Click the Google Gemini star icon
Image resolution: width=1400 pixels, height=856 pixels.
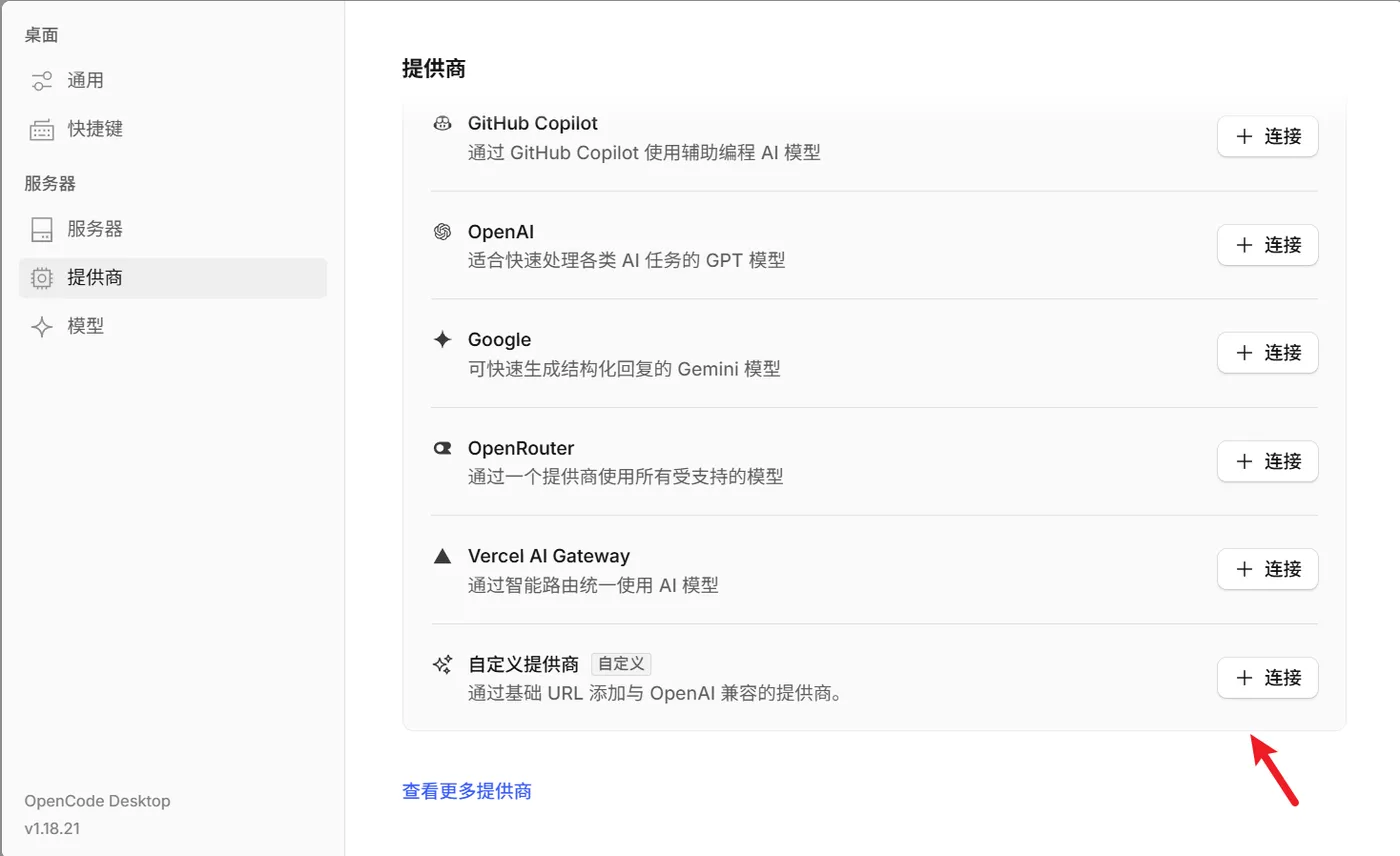click(x=442, y=340)
